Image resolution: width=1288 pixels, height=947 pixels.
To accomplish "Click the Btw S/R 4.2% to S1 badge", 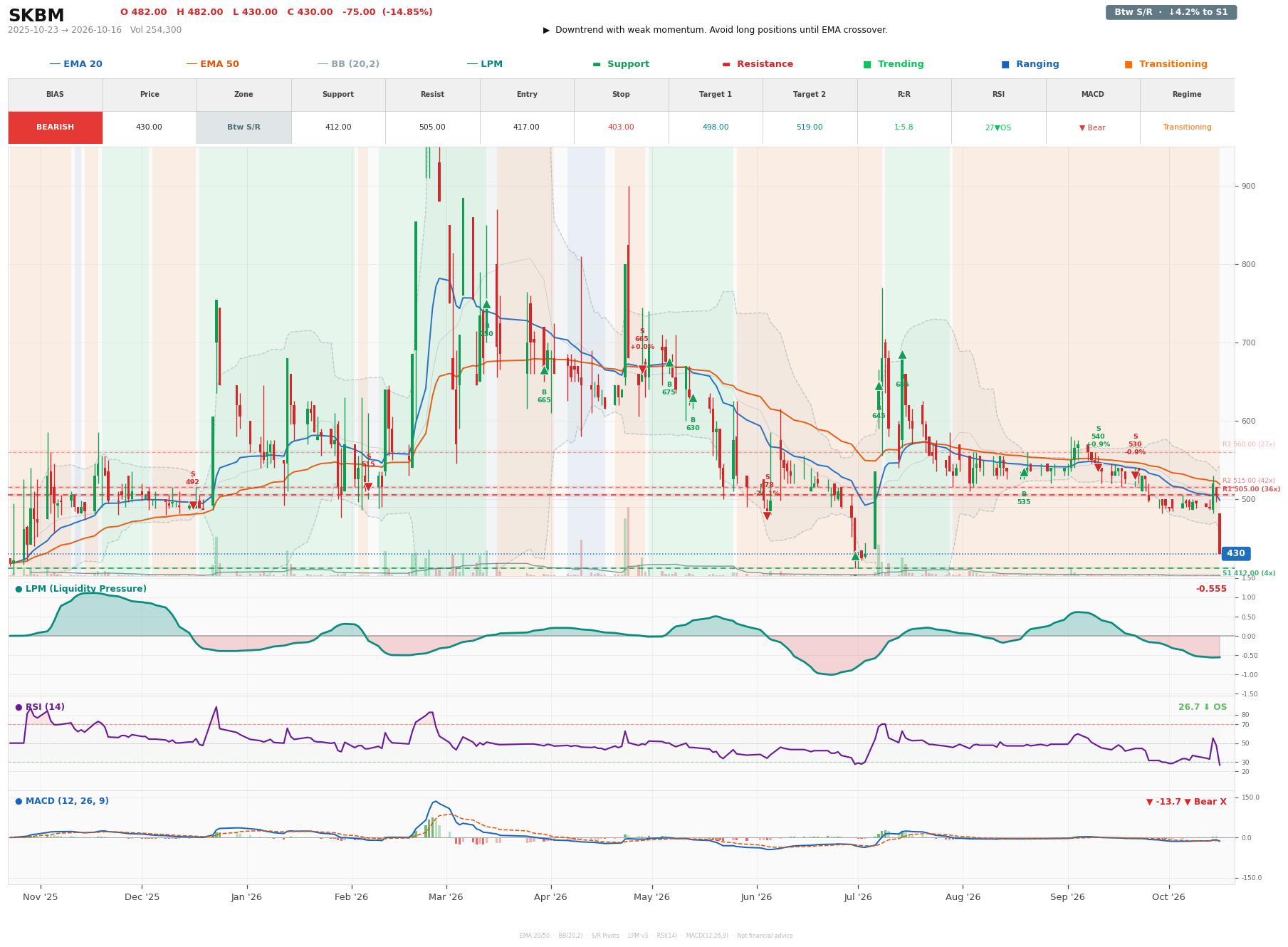I will pos(1171,12).
